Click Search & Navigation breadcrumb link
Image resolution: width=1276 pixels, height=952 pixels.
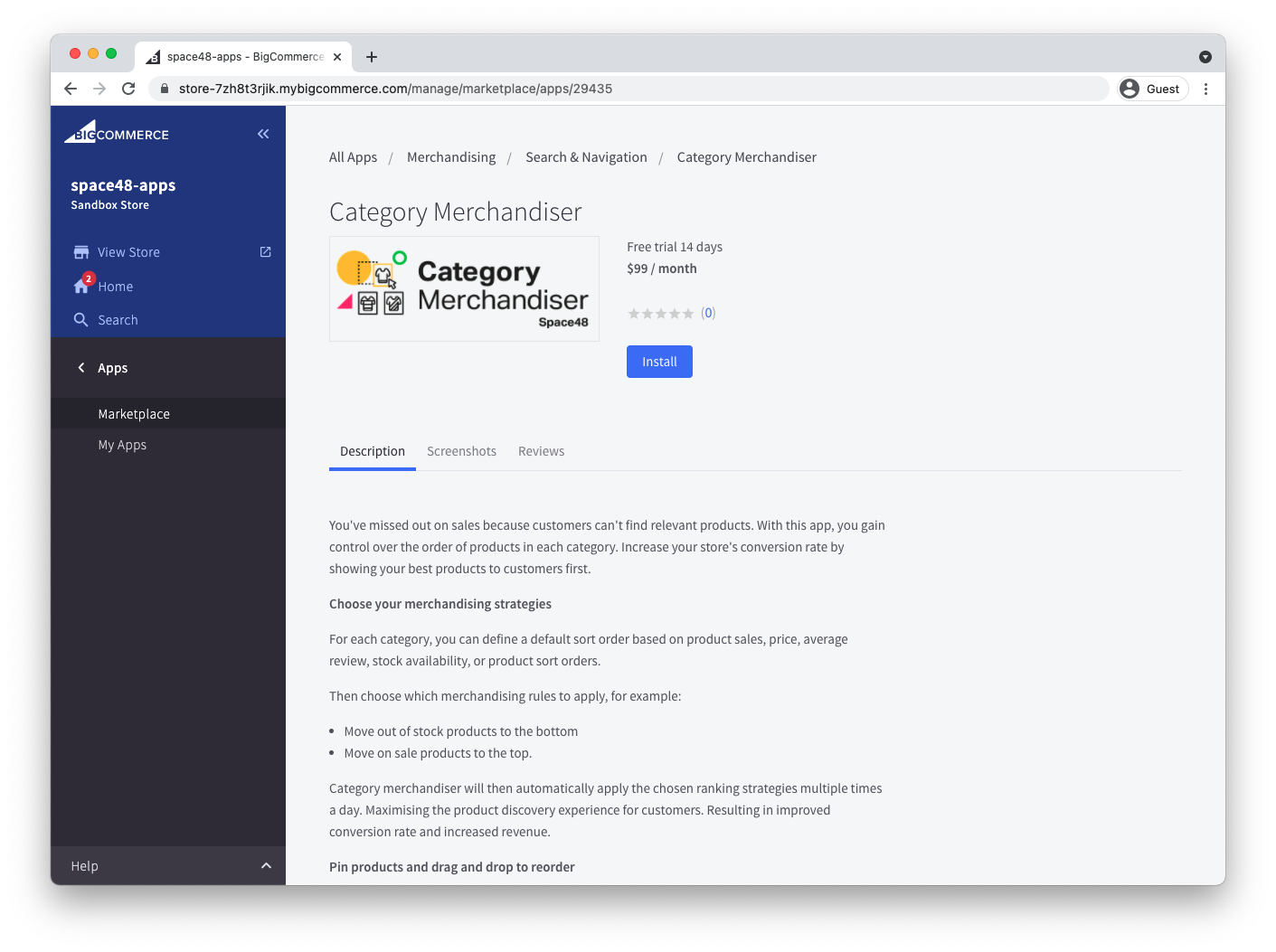(x=586, y=157)
